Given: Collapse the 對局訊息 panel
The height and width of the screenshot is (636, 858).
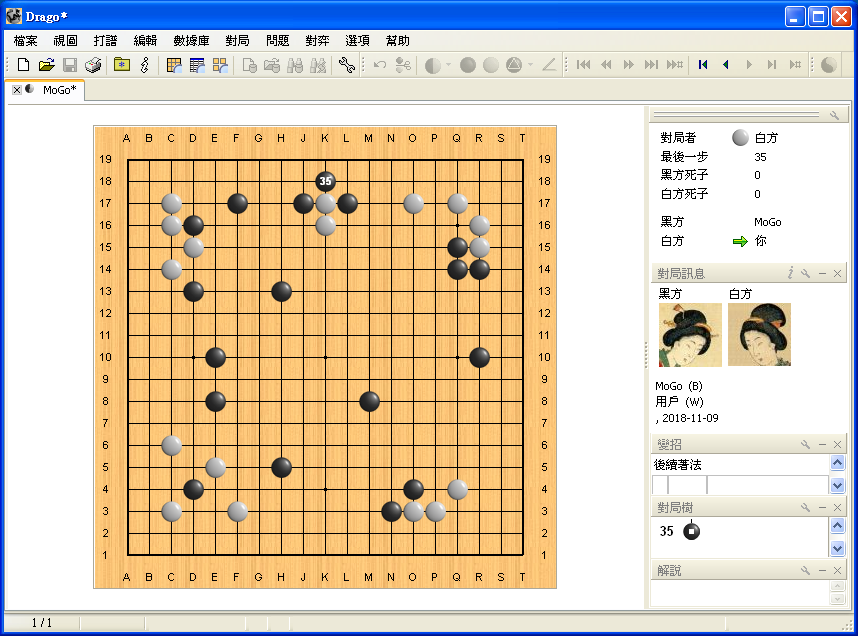Looking at the screenshot, I should (x=822, y=273).
